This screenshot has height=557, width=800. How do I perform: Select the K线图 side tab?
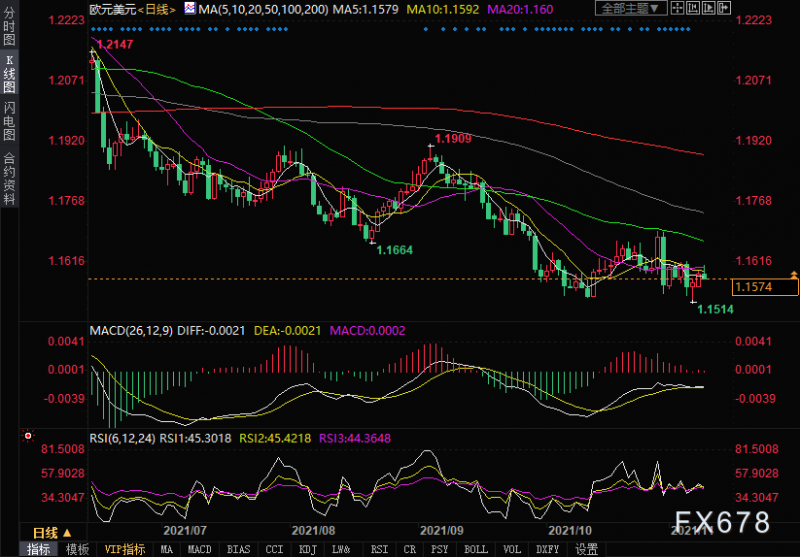click(x=9, y=74)
